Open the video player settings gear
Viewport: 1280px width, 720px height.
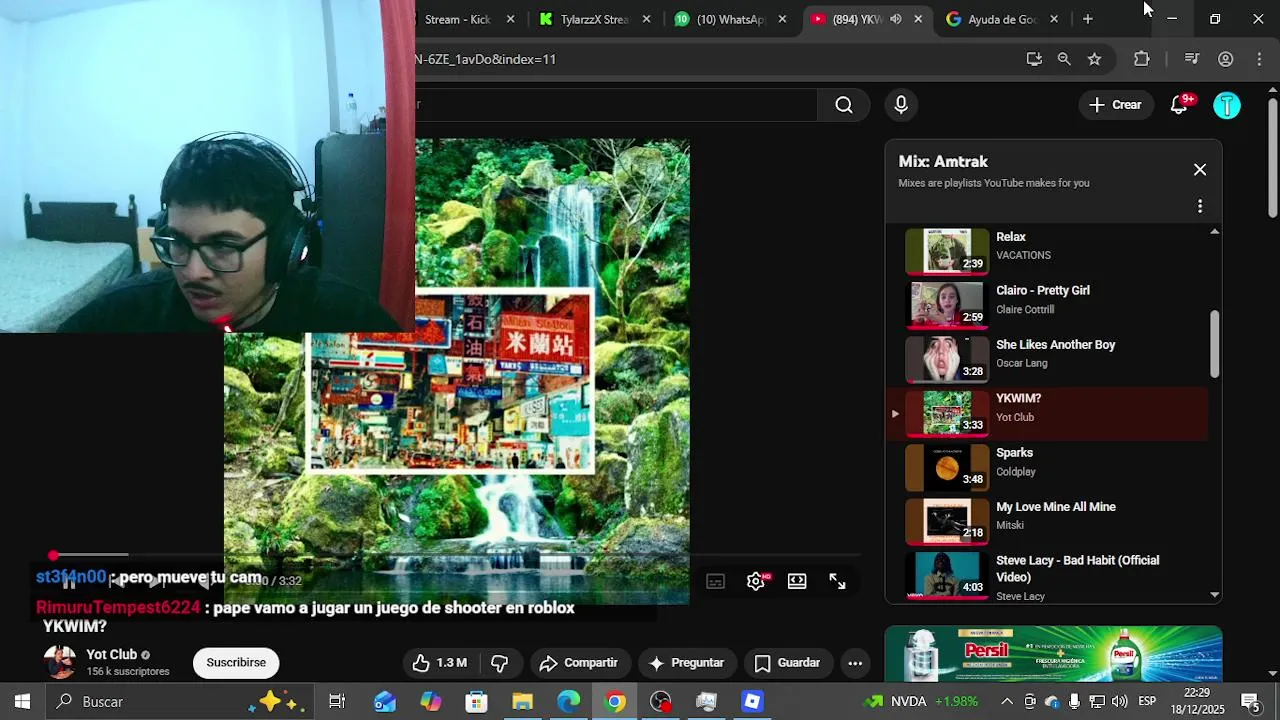pos(756,581)
